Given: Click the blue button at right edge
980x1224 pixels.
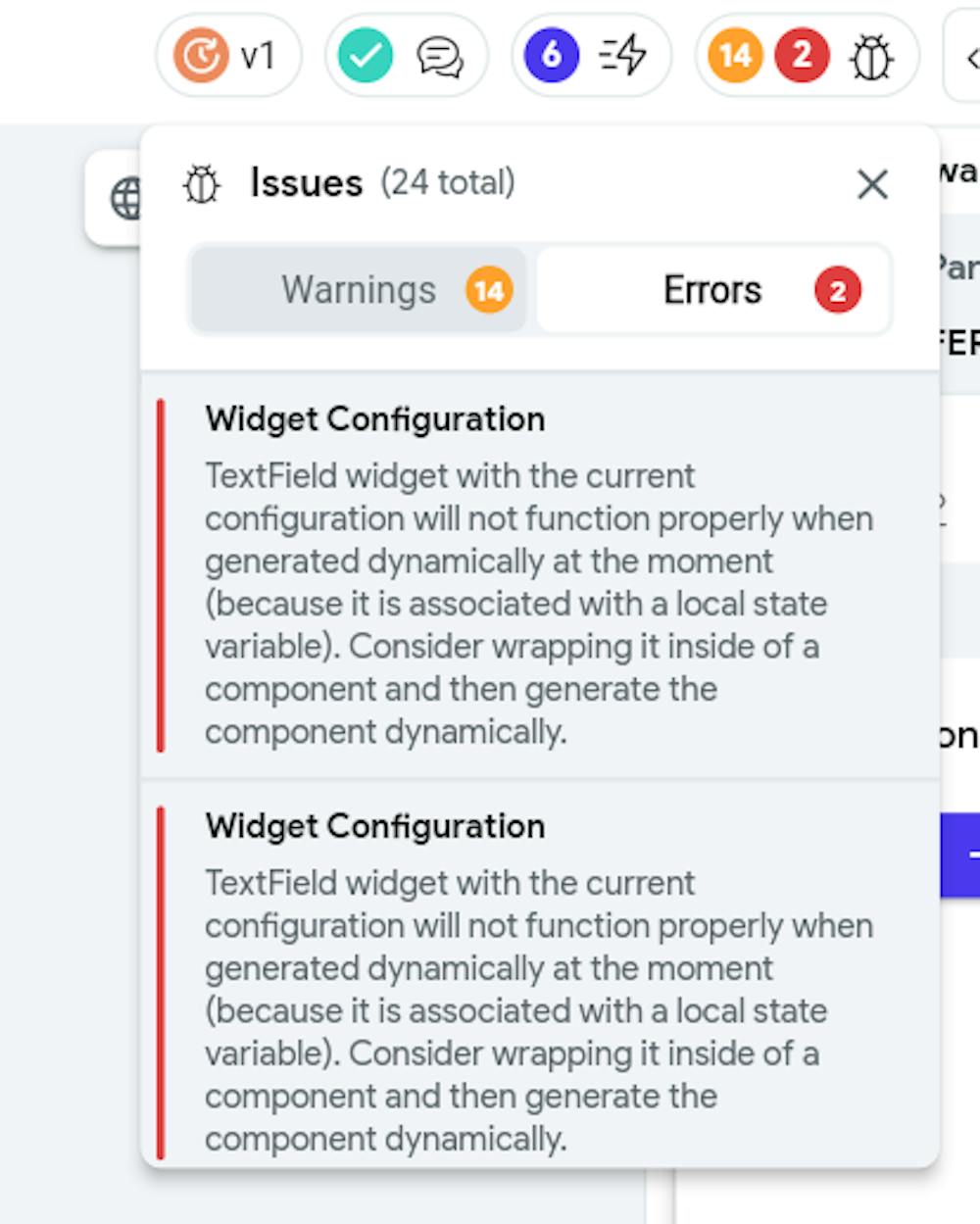Looking at the screenshot, I should tap(960, 855).
